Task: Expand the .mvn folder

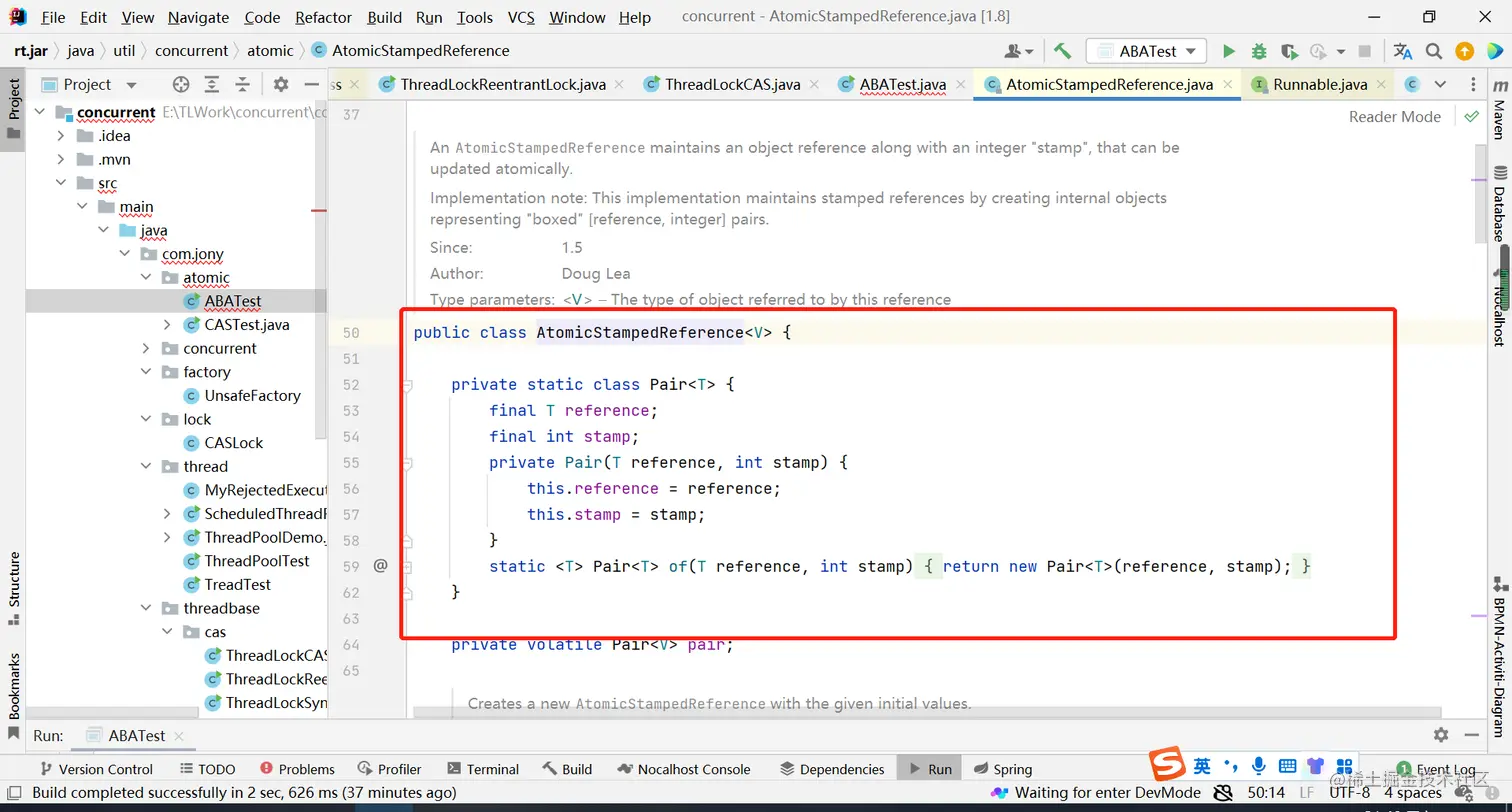Action: tap(61, 159)
